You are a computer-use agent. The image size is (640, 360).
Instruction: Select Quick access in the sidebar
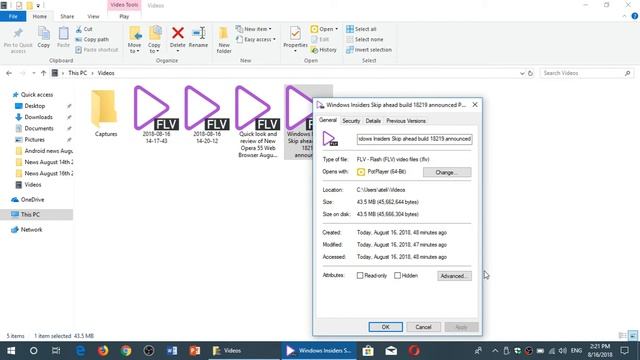37,94
